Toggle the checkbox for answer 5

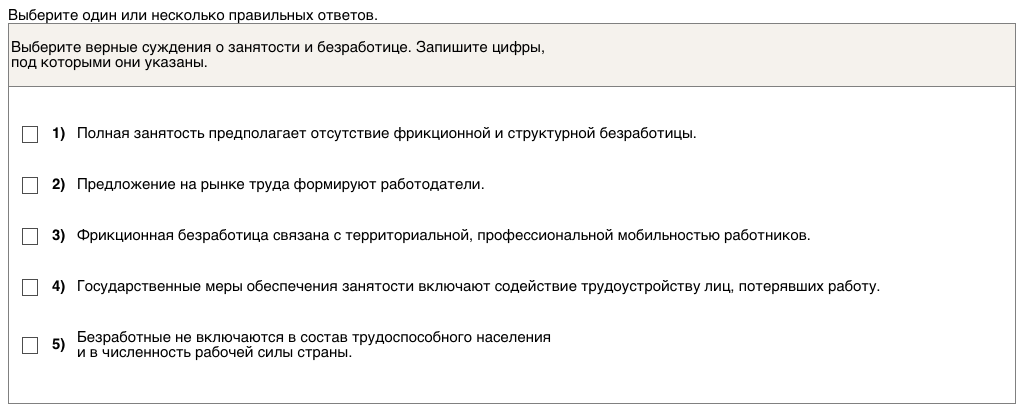[30, 346]
